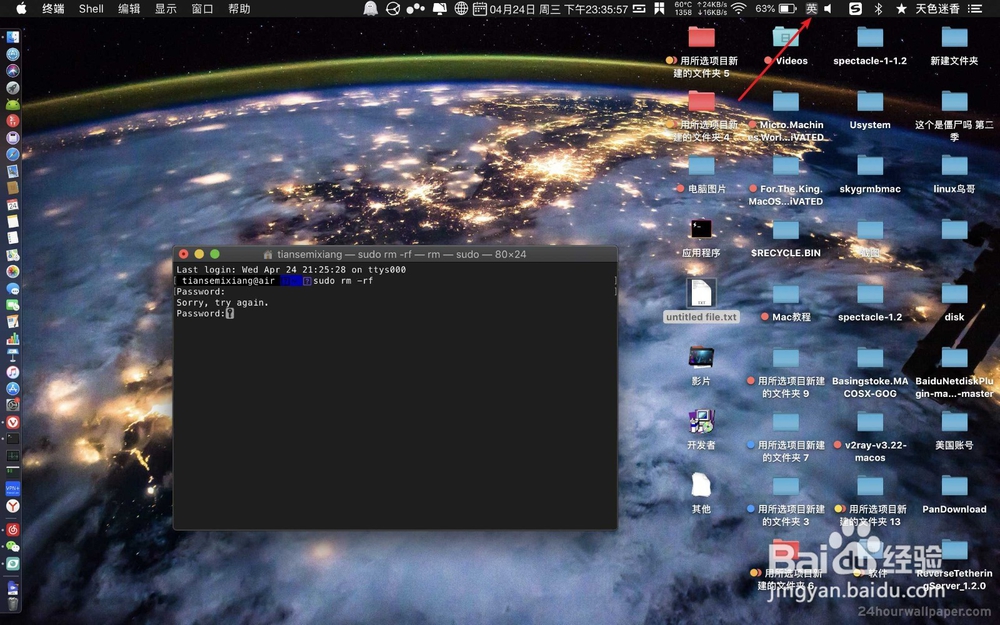Open the blue VPN+ app in Dock

tap(13, 489)
